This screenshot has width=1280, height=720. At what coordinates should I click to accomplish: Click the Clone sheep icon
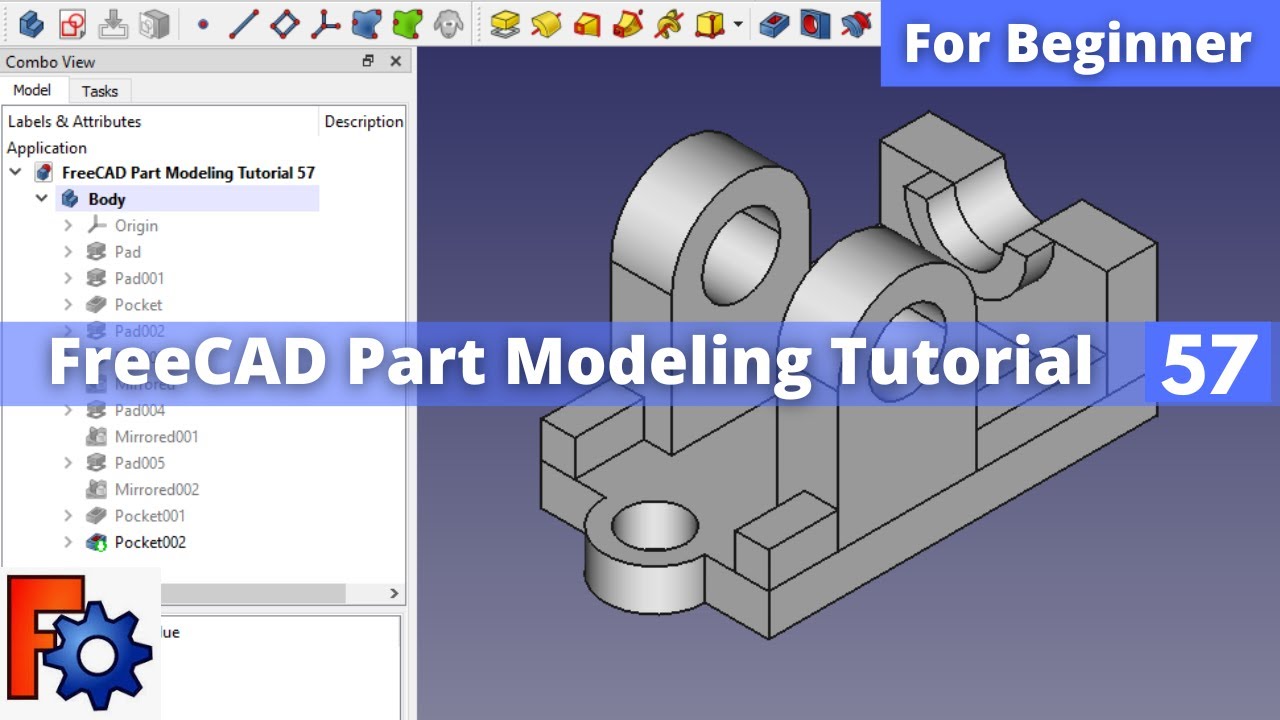coord(448,23)
